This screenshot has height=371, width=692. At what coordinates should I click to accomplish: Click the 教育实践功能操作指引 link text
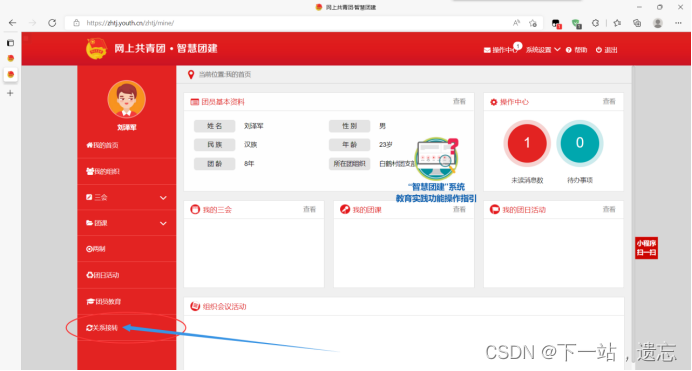(436, 198)
